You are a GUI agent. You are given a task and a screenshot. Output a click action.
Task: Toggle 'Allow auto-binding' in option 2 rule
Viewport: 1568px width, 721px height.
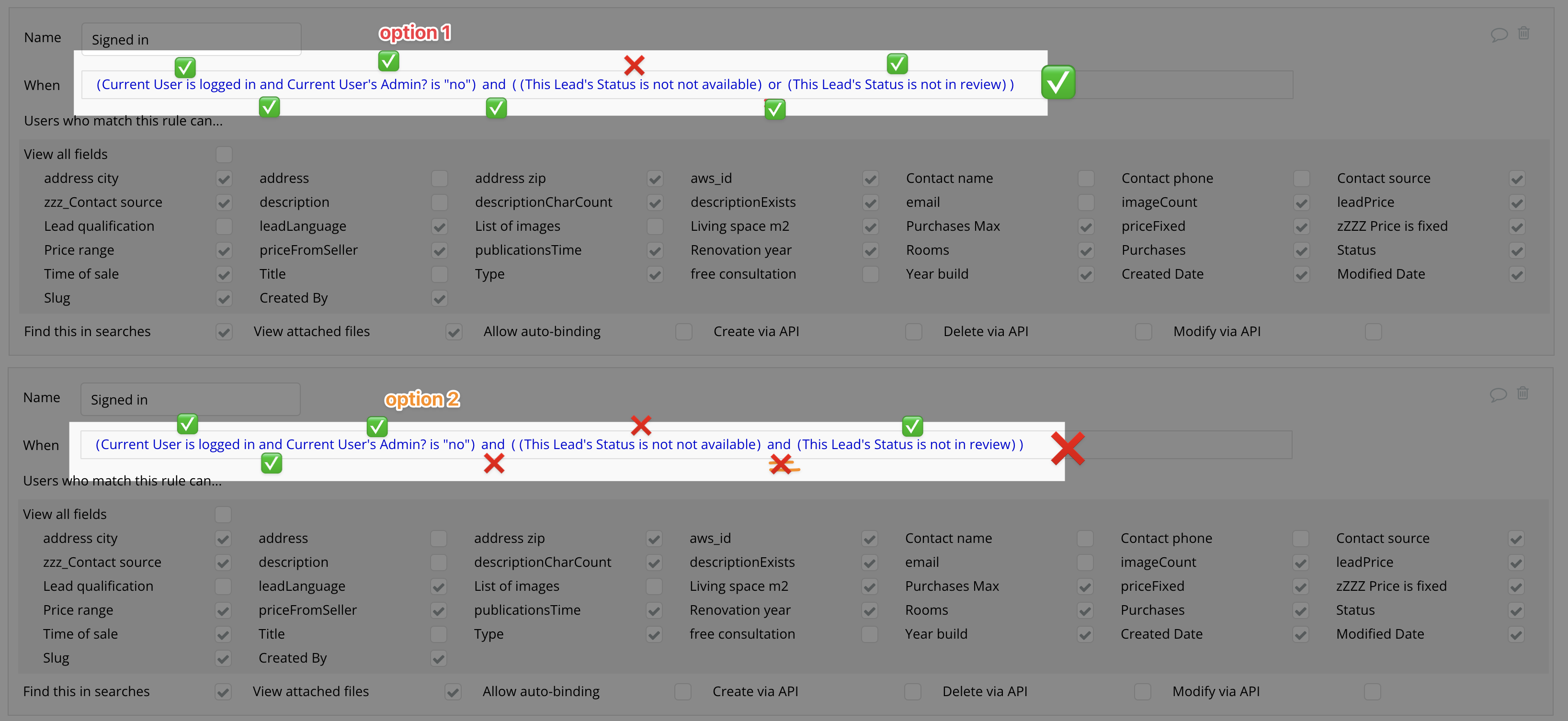(x=683, y=692)
